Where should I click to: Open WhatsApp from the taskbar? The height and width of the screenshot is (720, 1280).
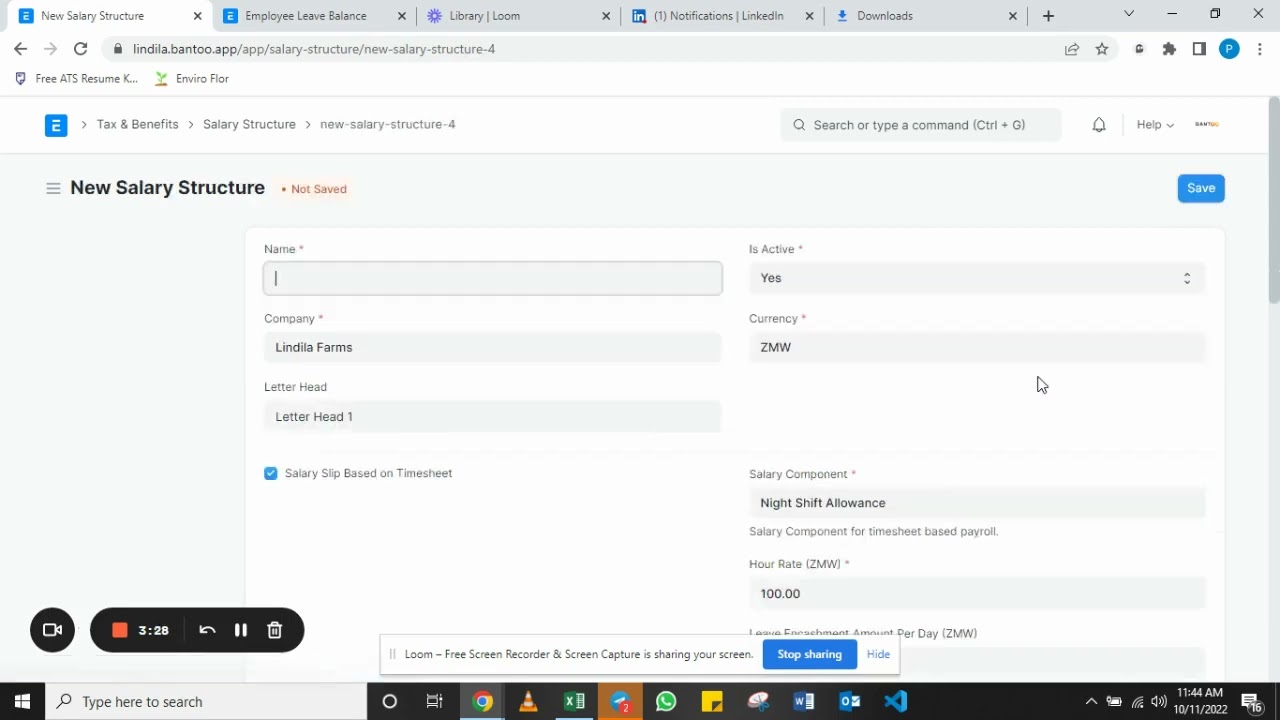(x=666, y=702)
